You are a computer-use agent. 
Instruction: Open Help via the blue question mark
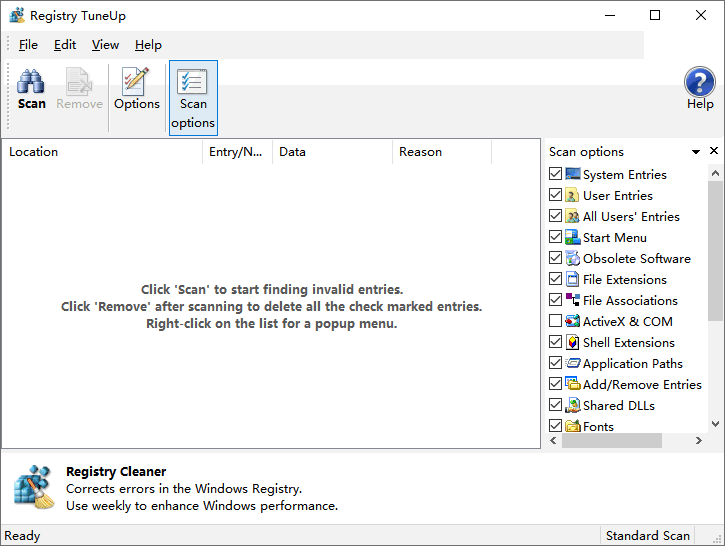[699, 89]
